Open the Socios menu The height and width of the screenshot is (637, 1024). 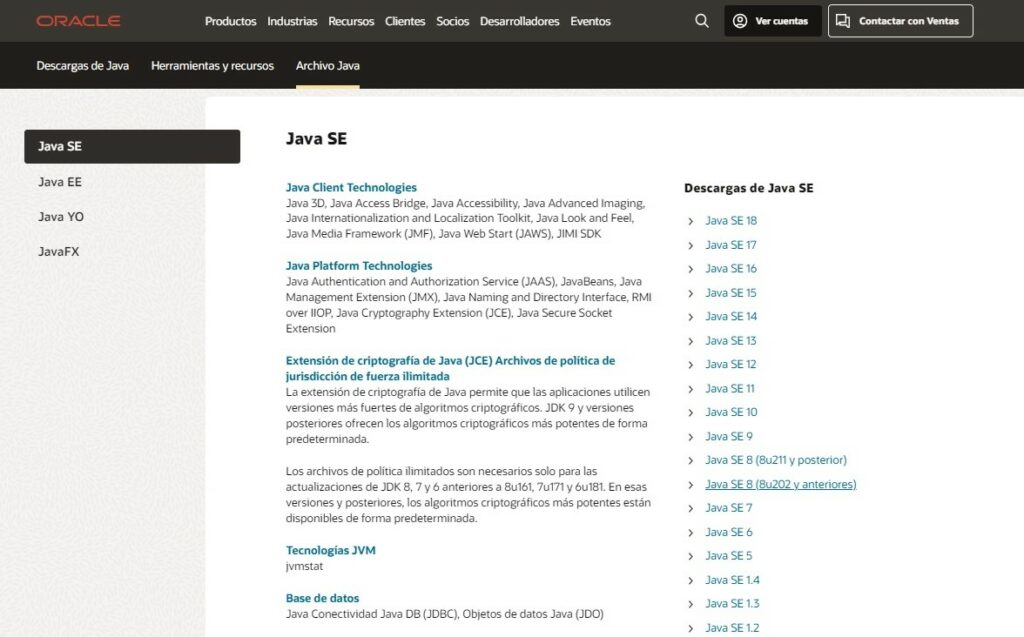point(453,22)
